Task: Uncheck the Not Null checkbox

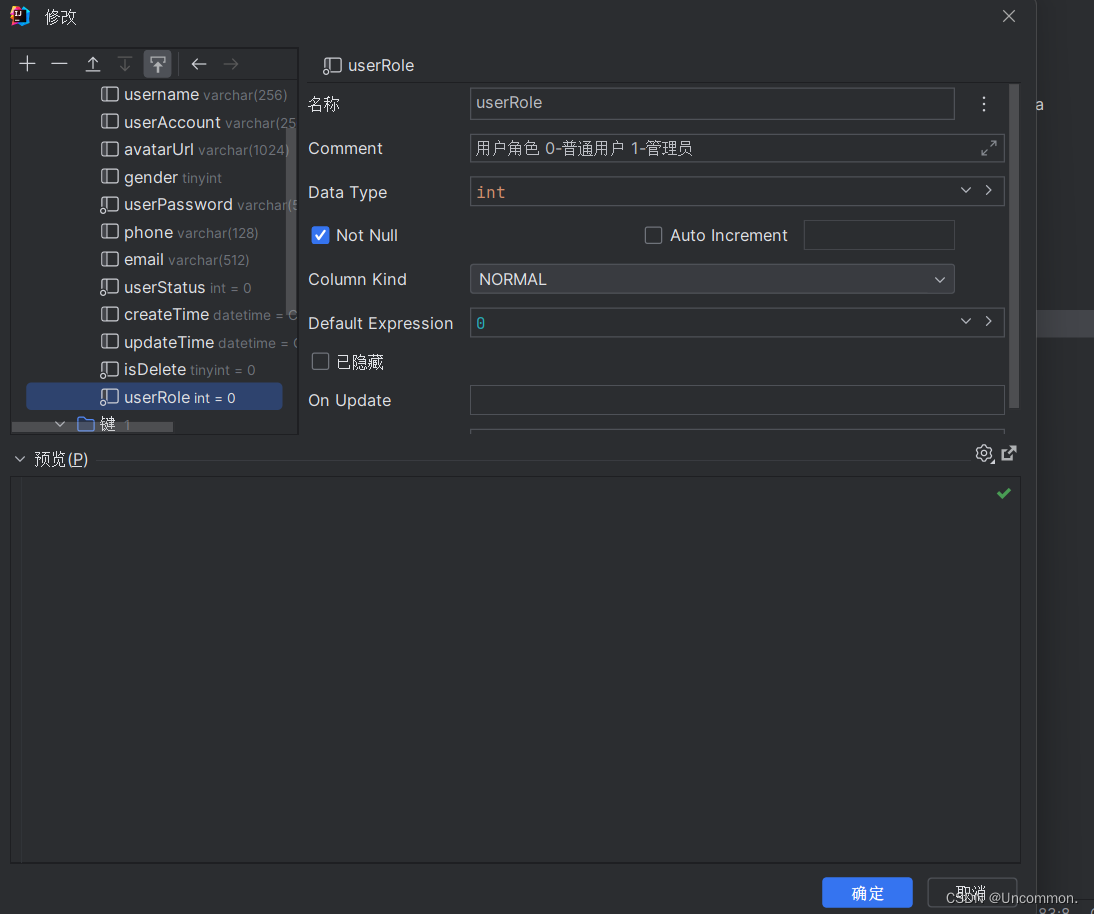Action: [x=320, y=235]
